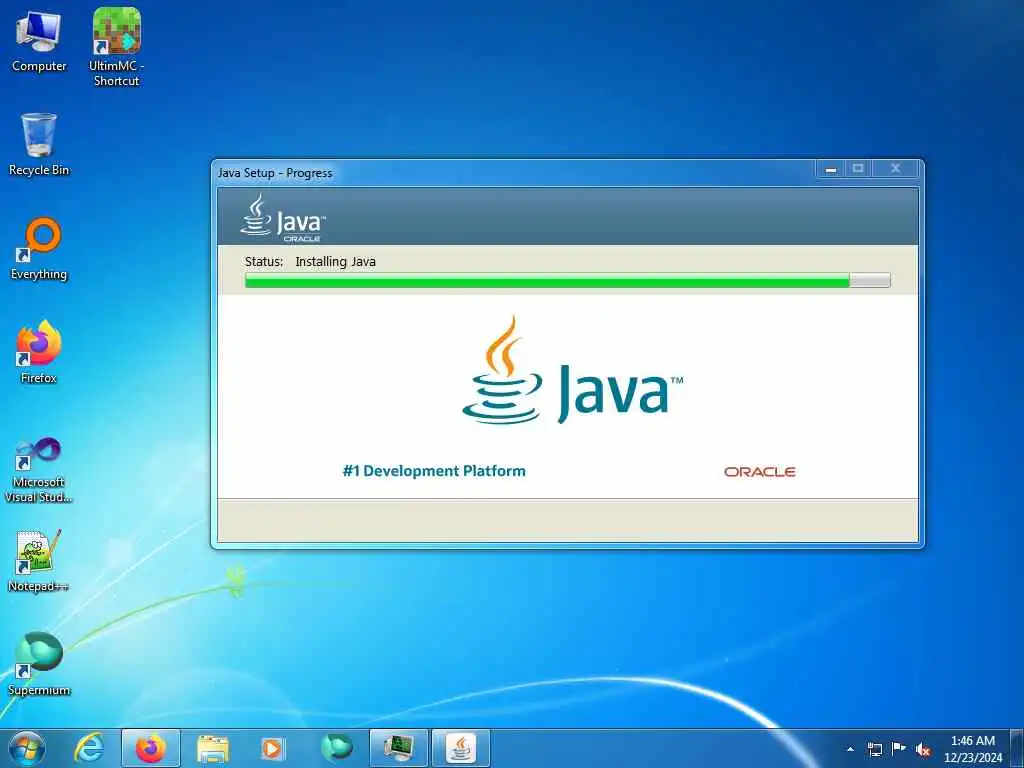Select the Notepad++ desktop shortcut
Image resolution: width=1024 pixels, height=768 pixels.
[x=39, y=560]
